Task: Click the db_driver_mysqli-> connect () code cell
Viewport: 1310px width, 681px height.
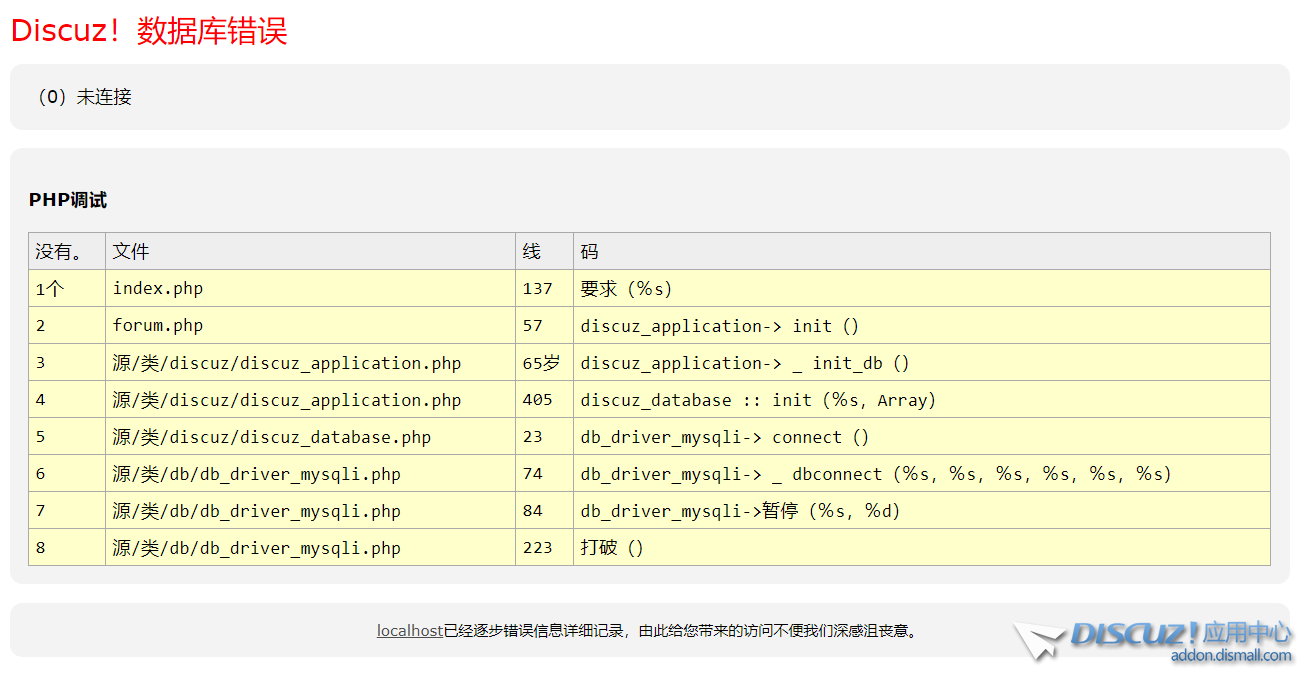Action: tap(724, 437)
